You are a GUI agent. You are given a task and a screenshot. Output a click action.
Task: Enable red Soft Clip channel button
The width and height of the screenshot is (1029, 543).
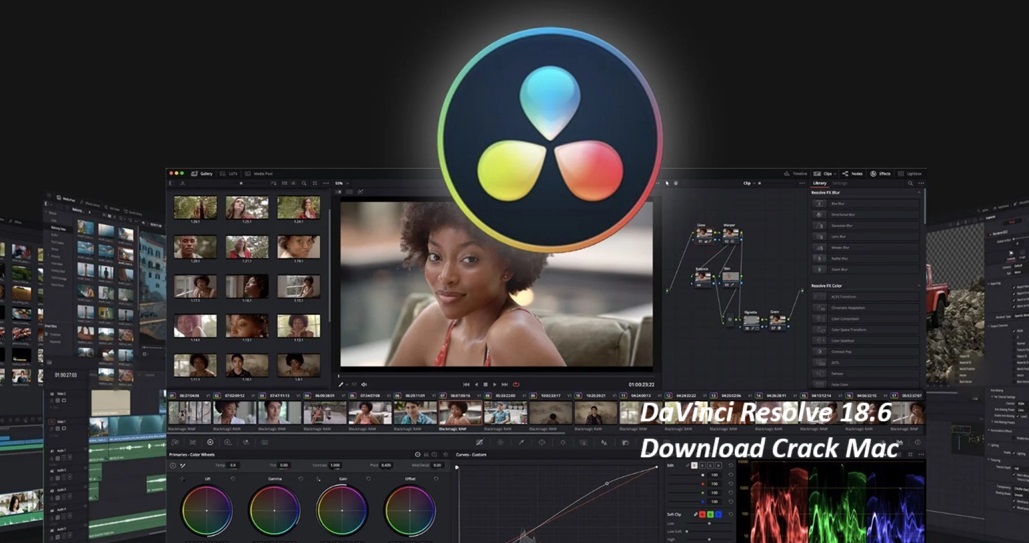(x=702, y=514)
